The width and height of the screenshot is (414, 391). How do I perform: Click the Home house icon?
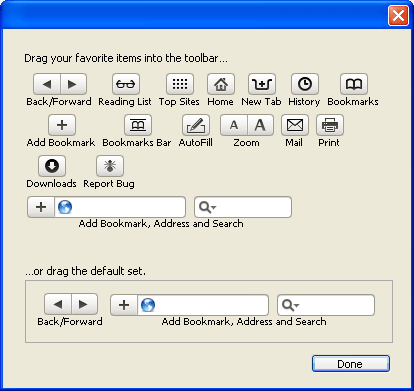point(221,84)
